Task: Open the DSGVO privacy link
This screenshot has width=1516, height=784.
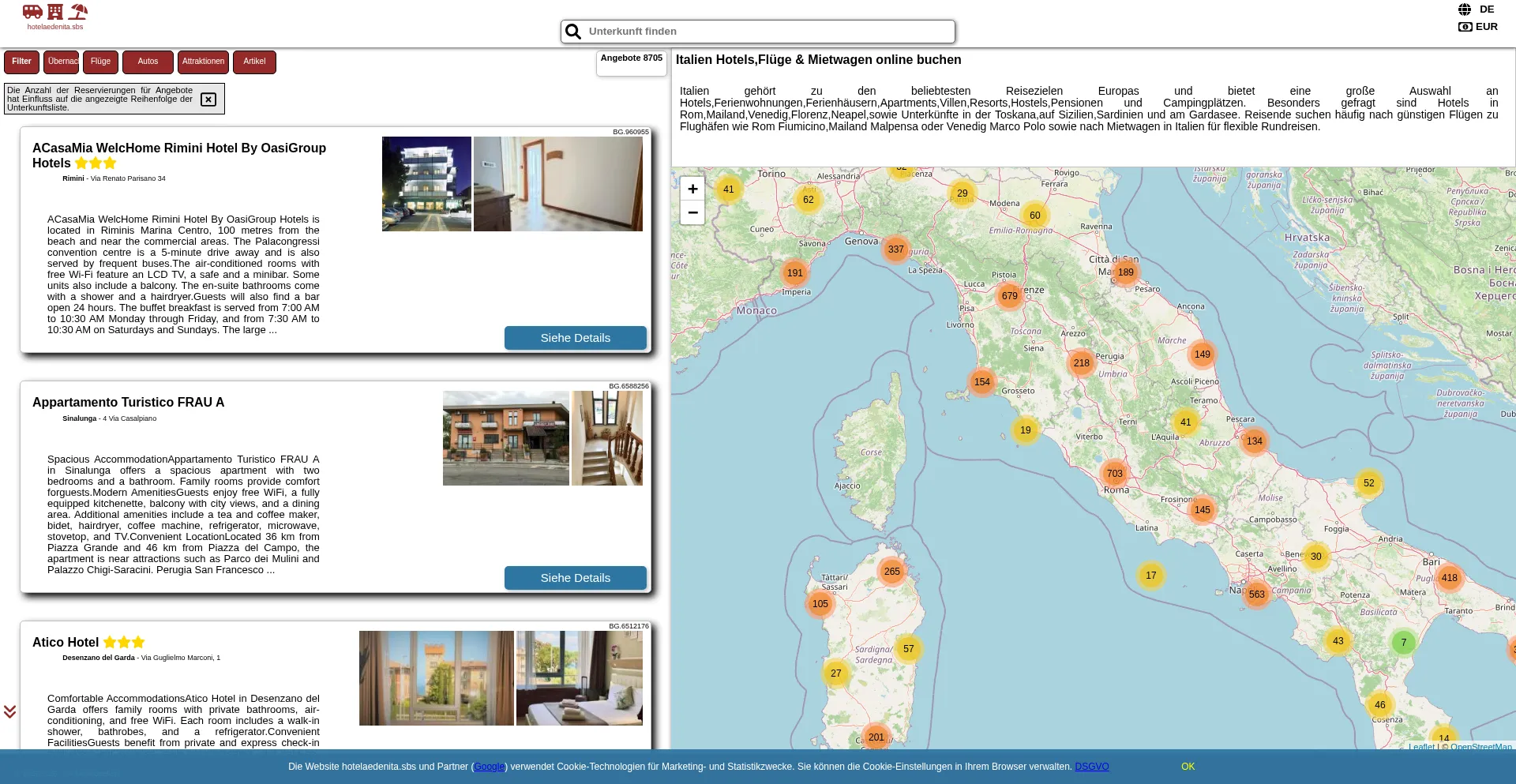Action: 1092,767
